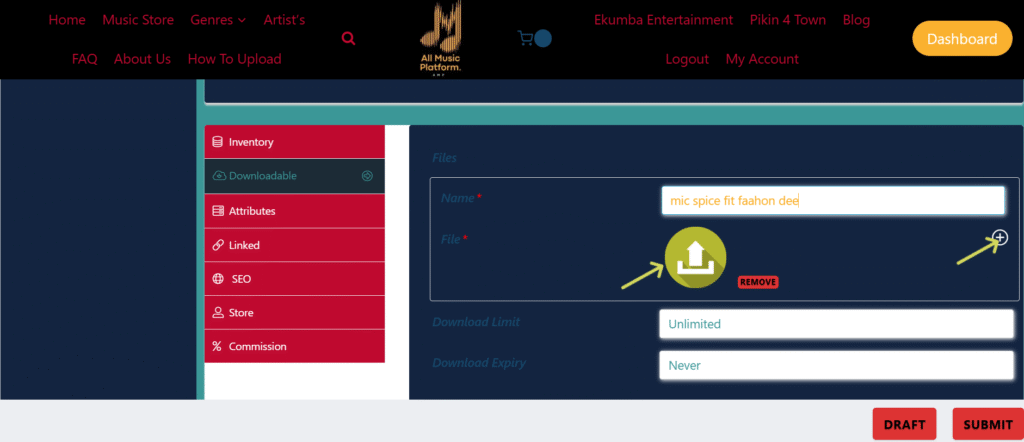Image resolution: width=1024 pixels, height=442 pixels.
Task: Click the yellow file upload icon
Action: 695,256
